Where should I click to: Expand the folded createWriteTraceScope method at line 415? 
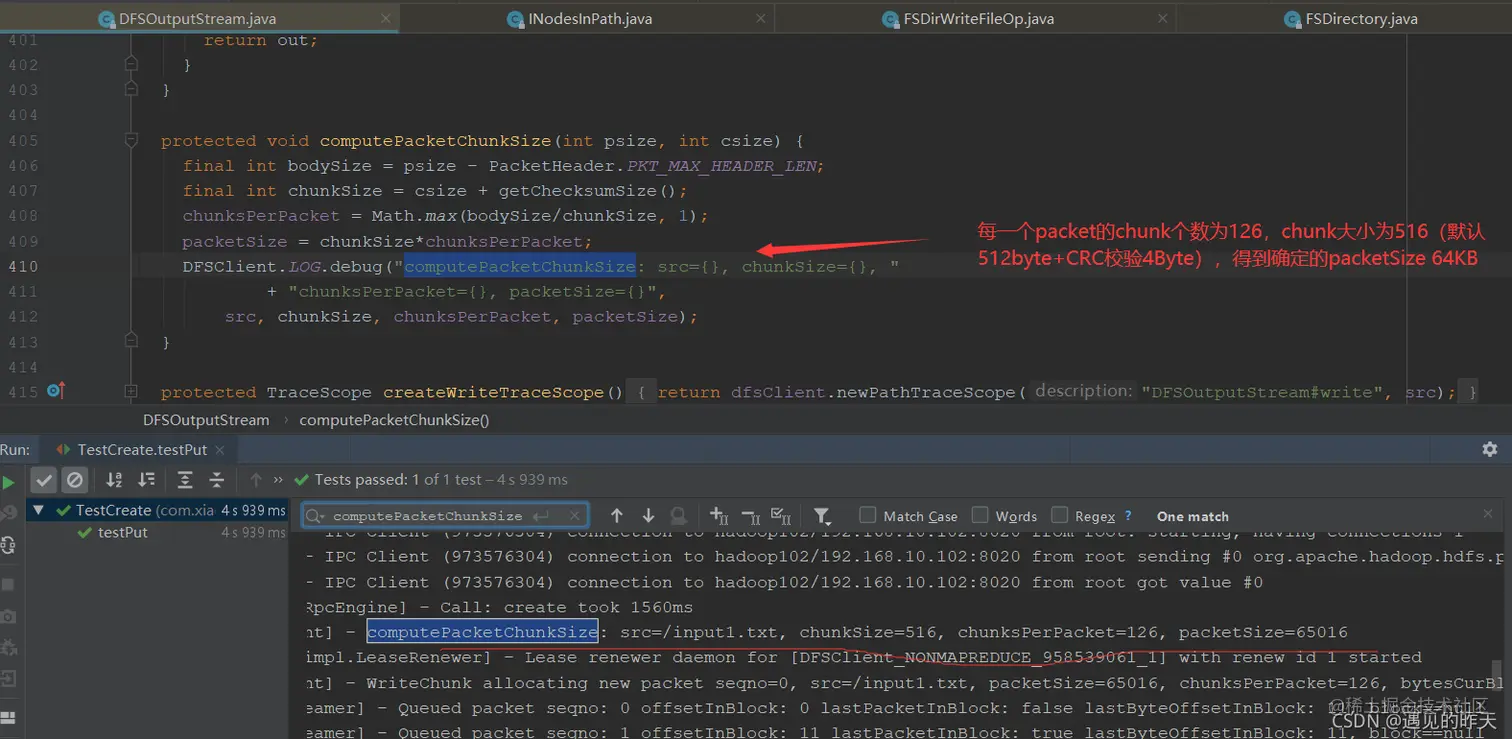[x=131, y=392]
